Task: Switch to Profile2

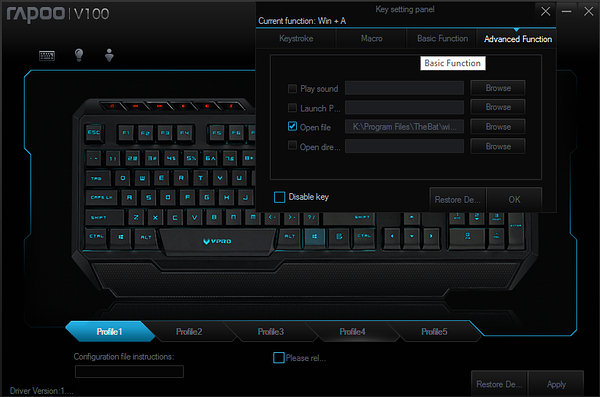Action: [x=189, y=332]
